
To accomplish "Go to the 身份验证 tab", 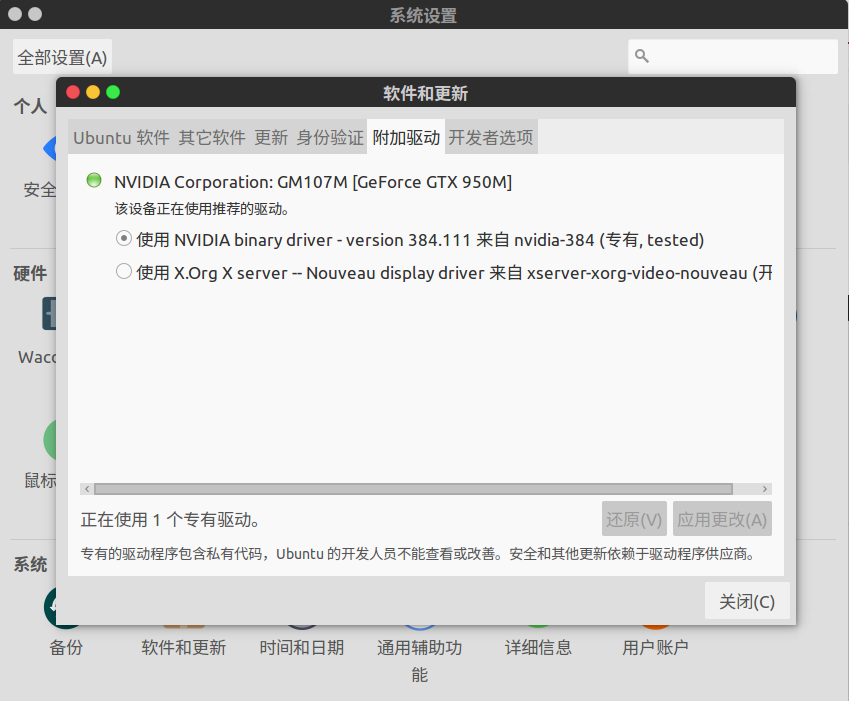I will (330, 137).
